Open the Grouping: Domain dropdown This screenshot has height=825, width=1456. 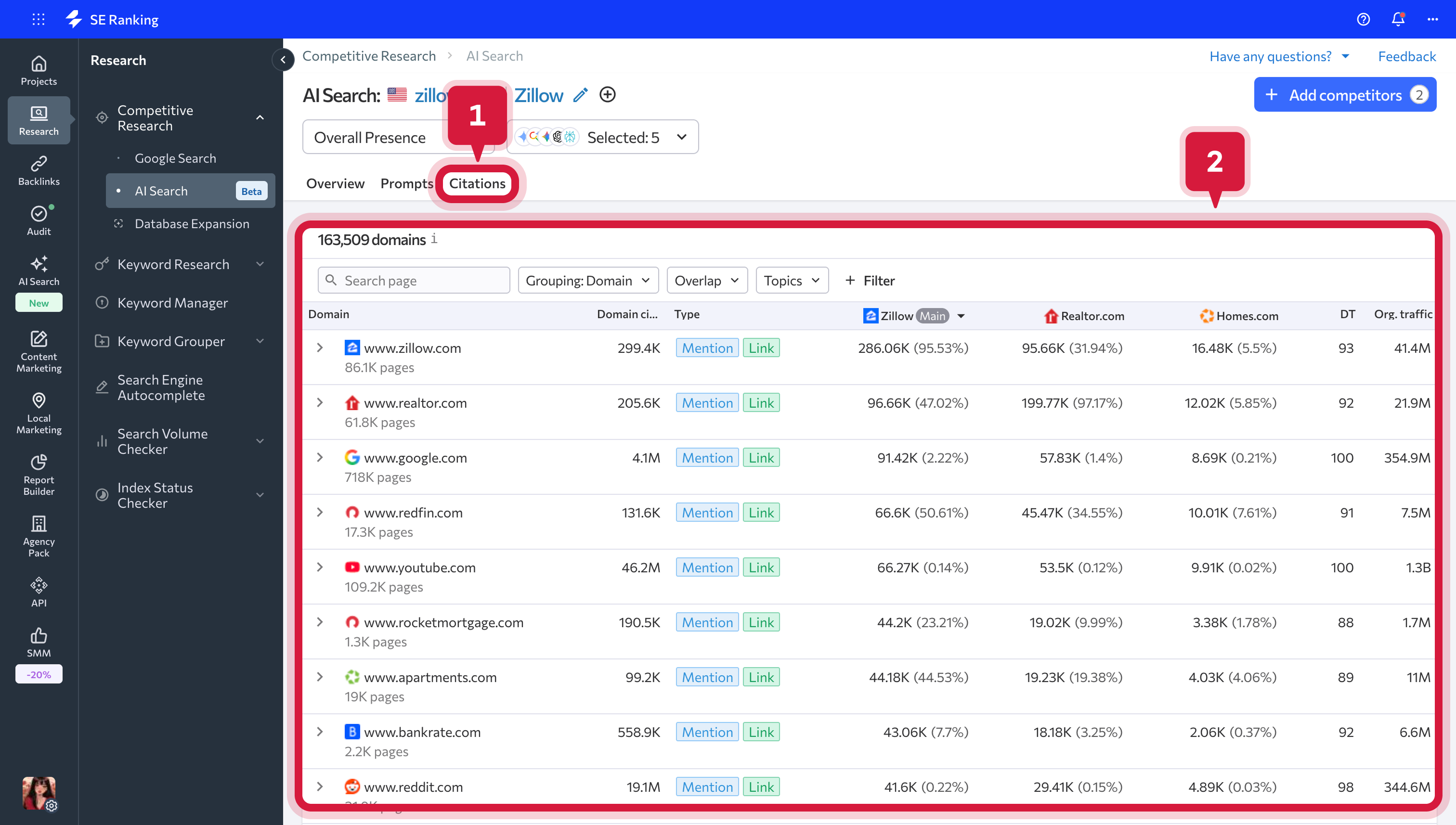pos(588,281)
